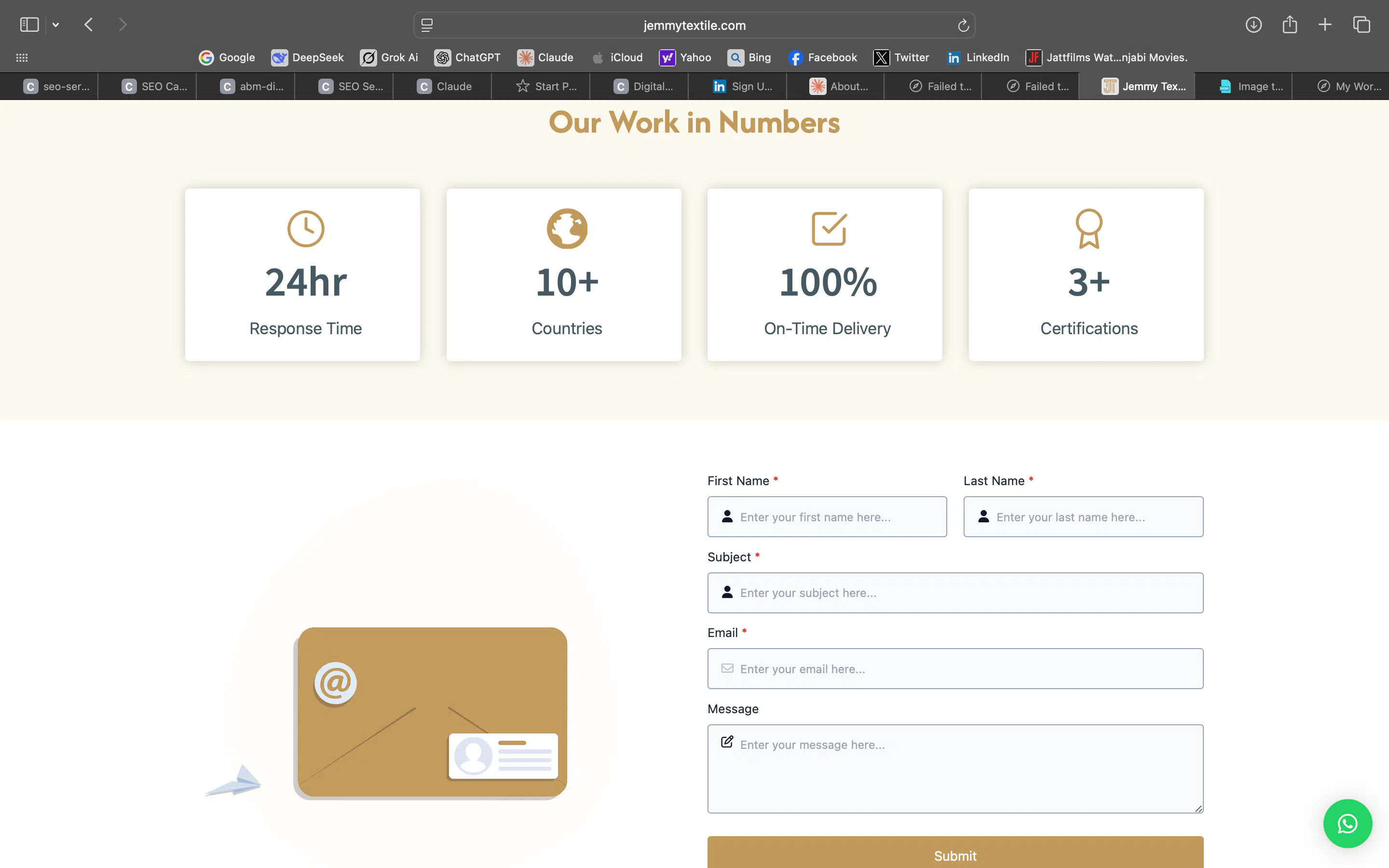The width and height of the screenshot is (1389, 868).
Task: Show the tab overview icon
Action: pos(1361,25)
